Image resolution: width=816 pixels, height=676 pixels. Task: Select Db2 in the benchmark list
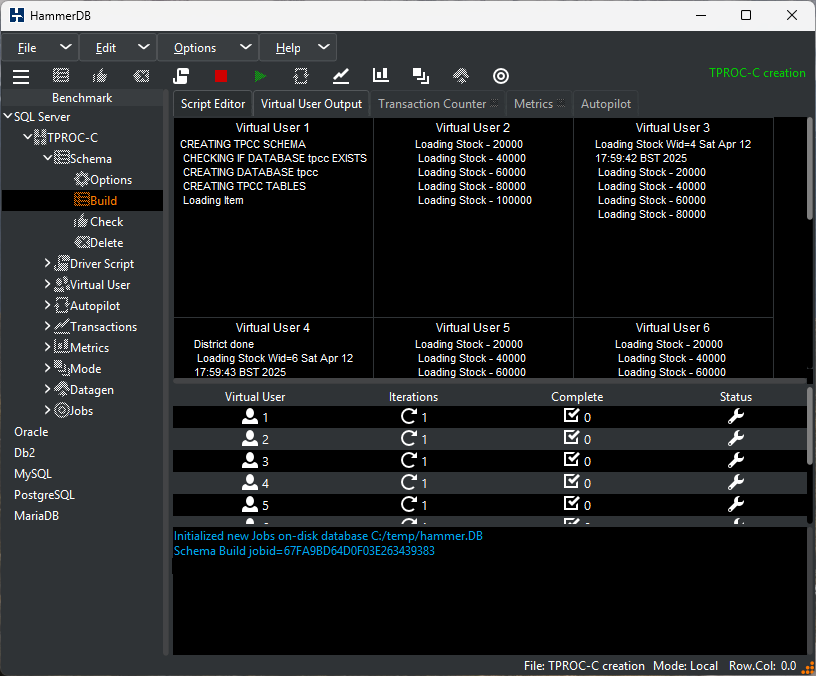24,453
